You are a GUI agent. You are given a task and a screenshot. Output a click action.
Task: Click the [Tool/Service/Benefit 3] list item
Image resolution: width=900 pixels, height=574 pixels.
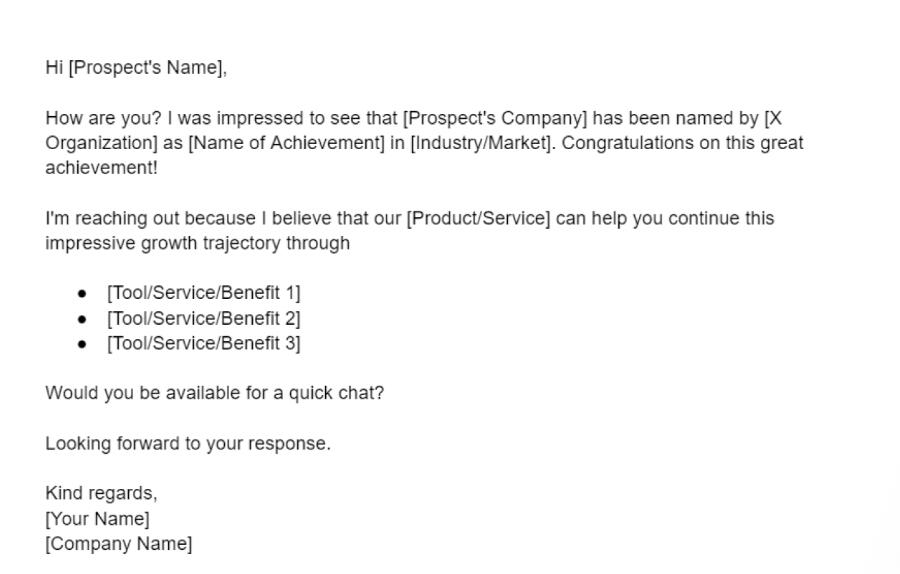pos(204,343)
